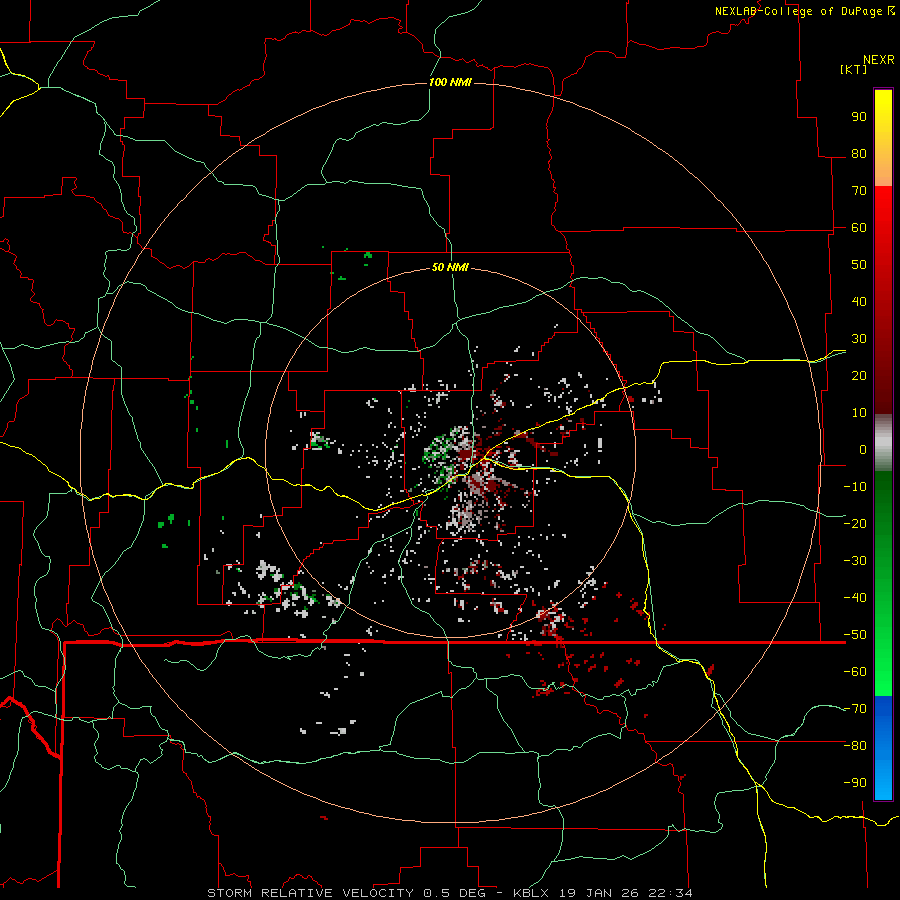
Task: Click the [KT] units label above the color scale
Action: coord(854,69)
